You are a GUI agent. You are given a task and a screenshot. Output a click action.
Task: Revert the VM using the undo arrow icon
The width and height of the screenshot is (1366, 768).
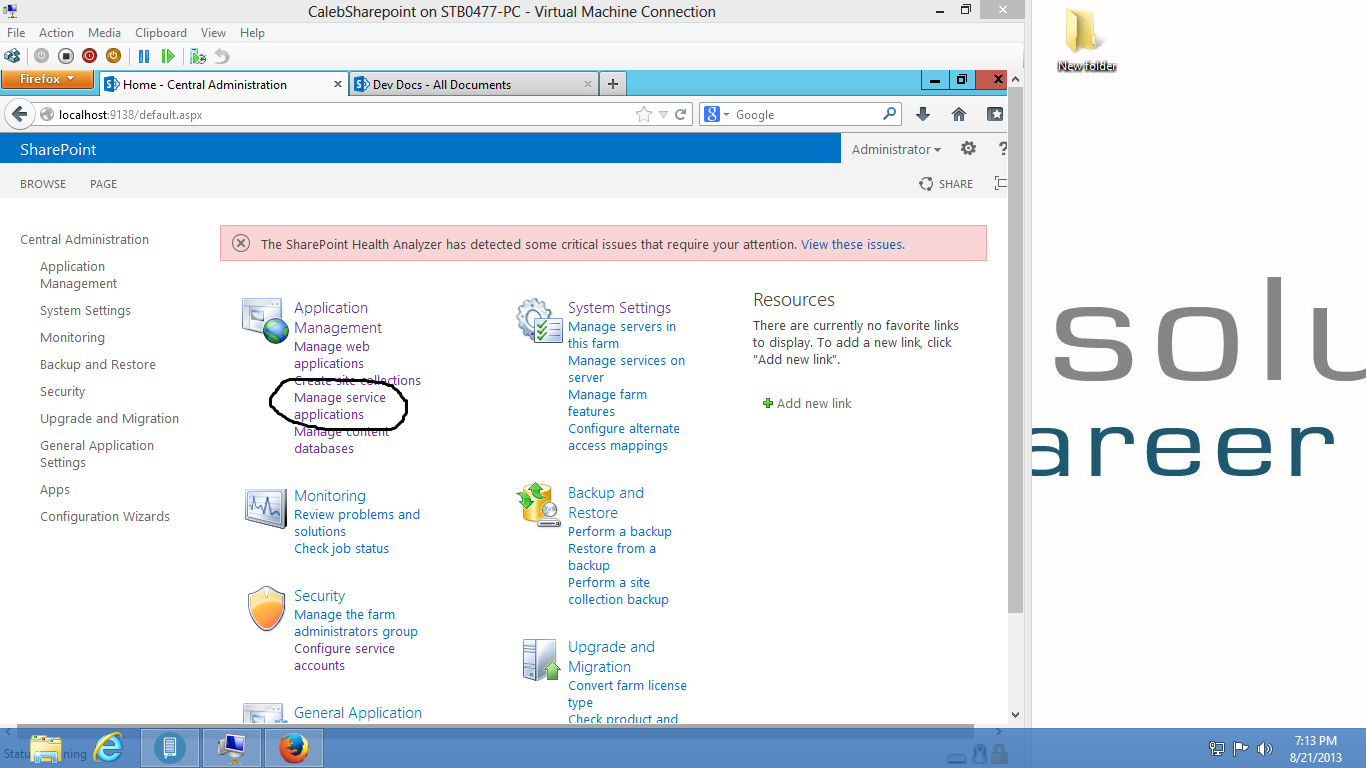[x=222, y=56]
